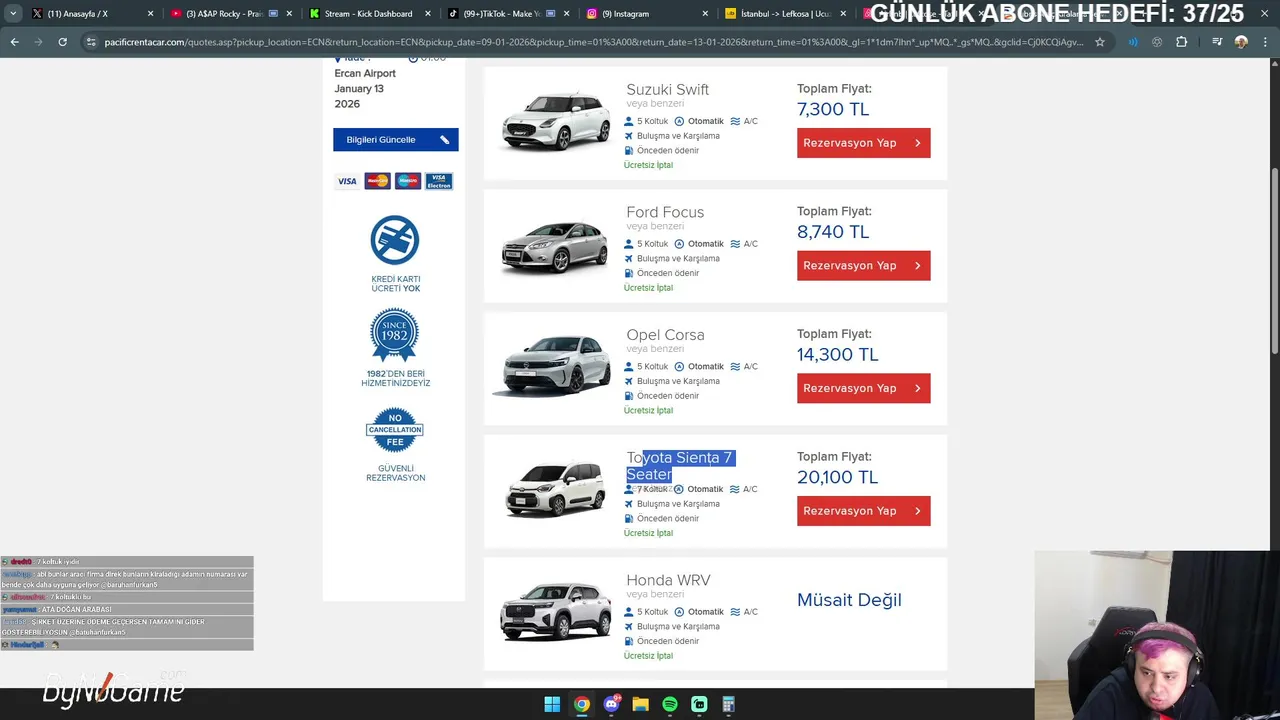The image size is (1280, 720).
Task: Open the media control music-note icon
Action: point(1217,42)
